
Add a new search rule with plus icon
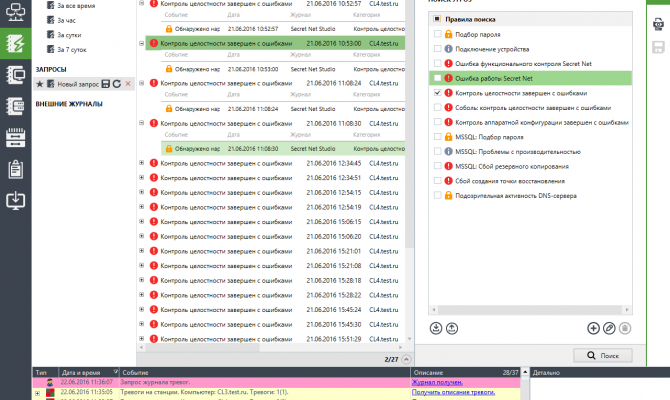pos(593,328)
